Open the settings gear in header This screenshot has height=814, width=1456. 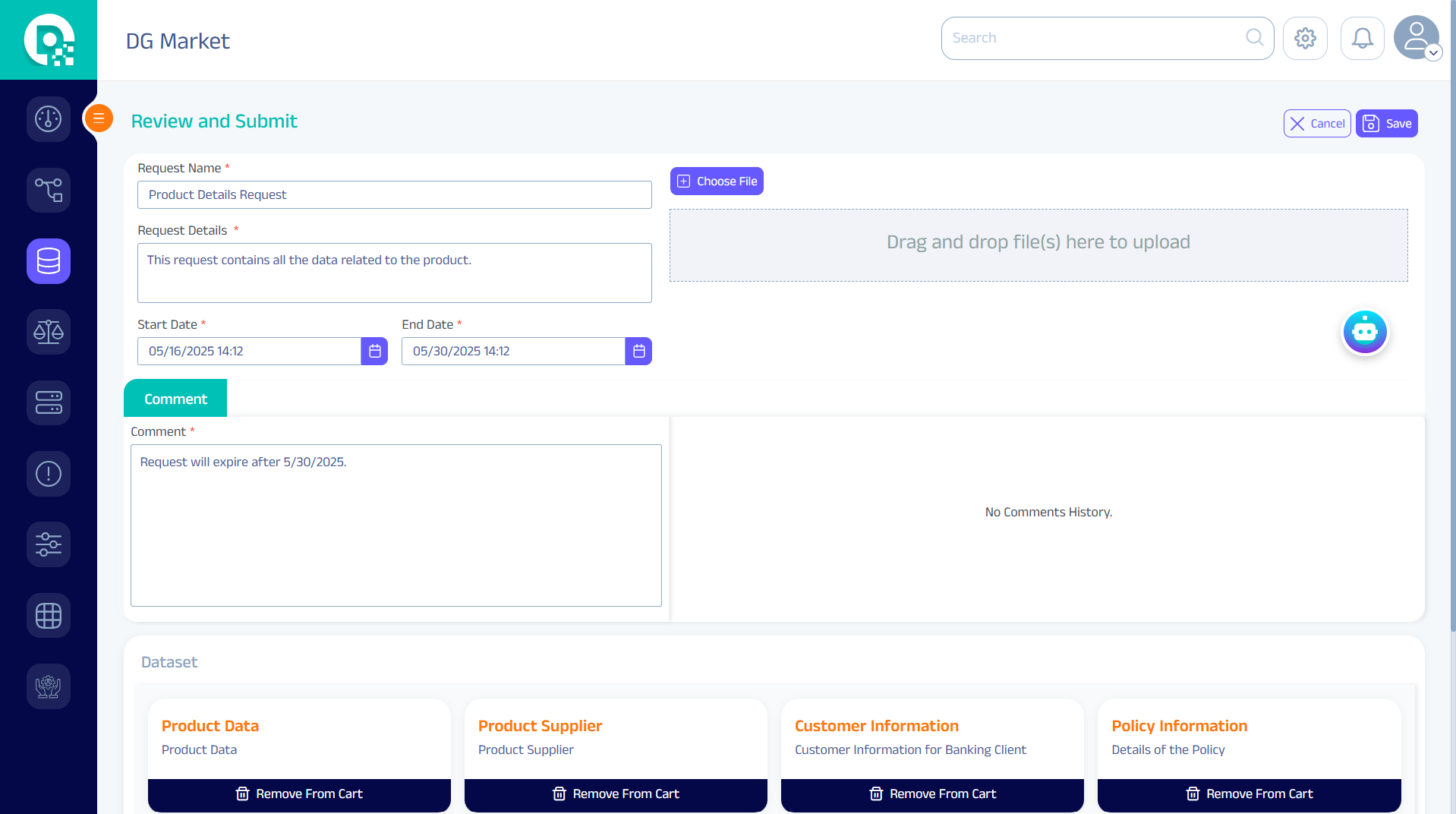coord(1305,38)
